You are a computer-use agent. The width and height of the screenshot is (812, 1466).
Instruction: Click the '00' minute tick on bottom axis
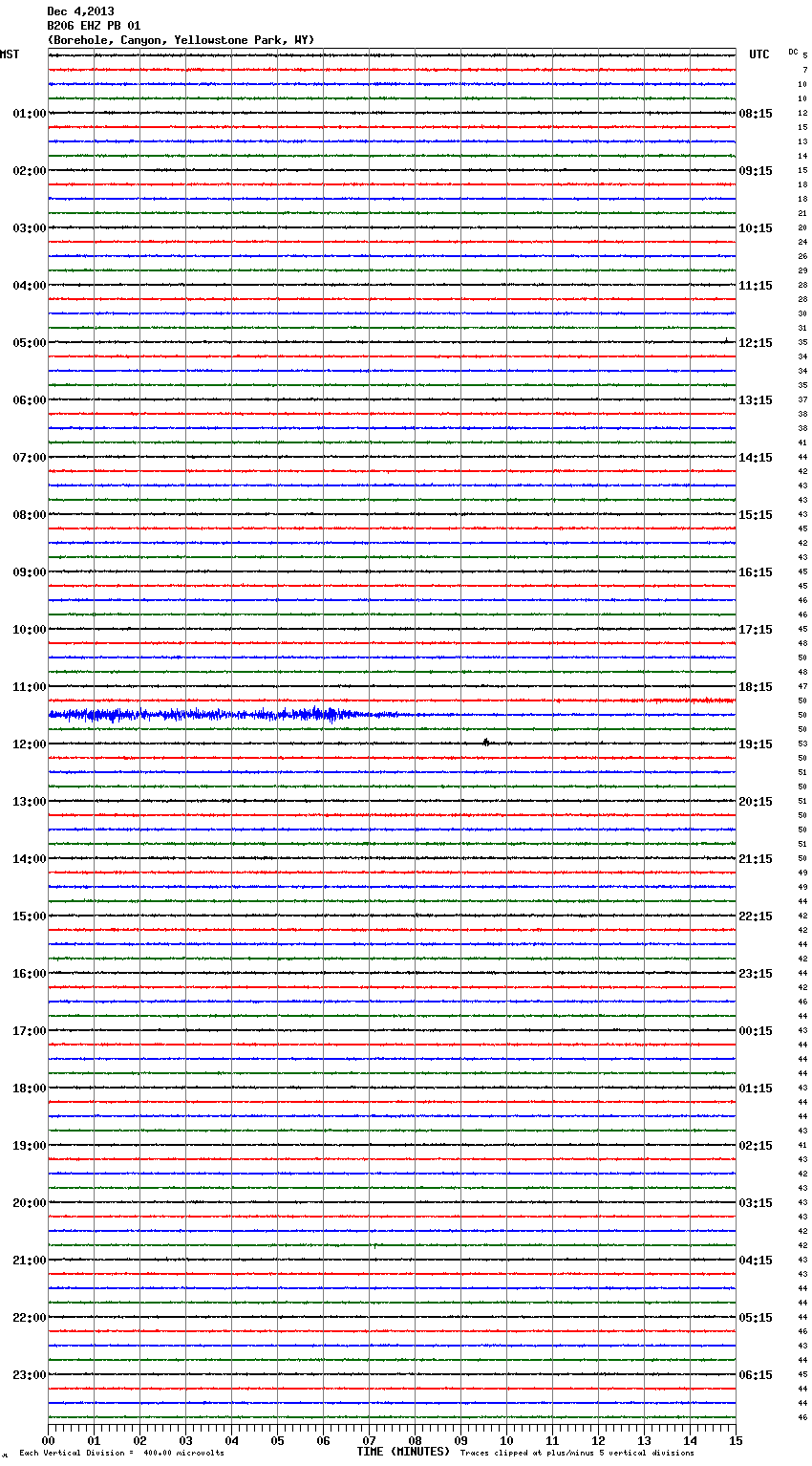pos(49,1440)
